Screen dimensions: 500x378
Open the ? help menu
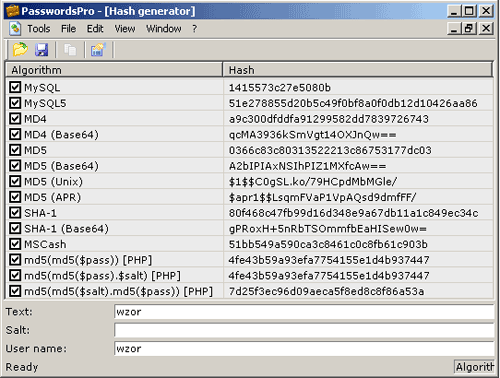point(194,29)
